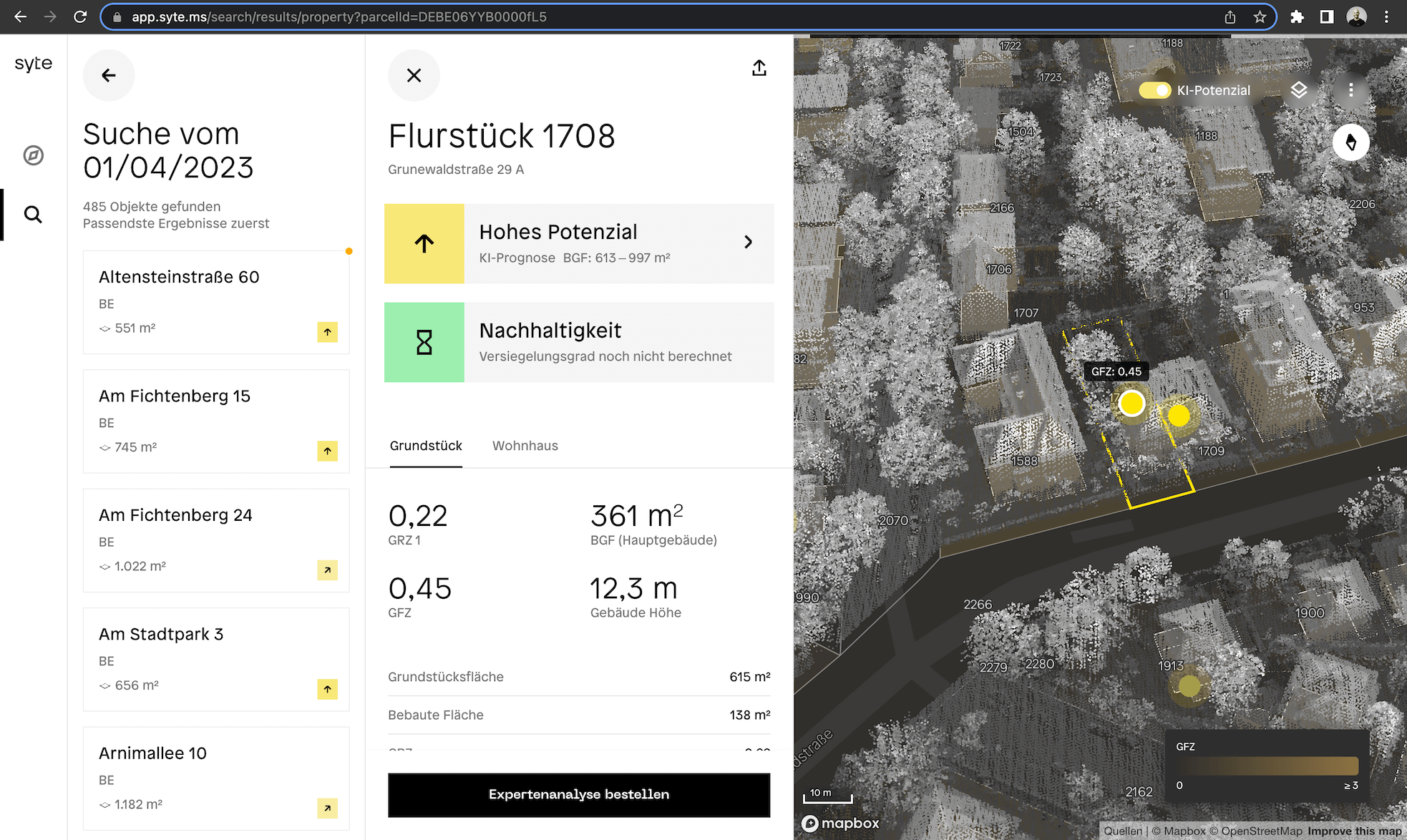Click the compass north reset button
Viewport: 1407px width, 840px height.
1350,142
